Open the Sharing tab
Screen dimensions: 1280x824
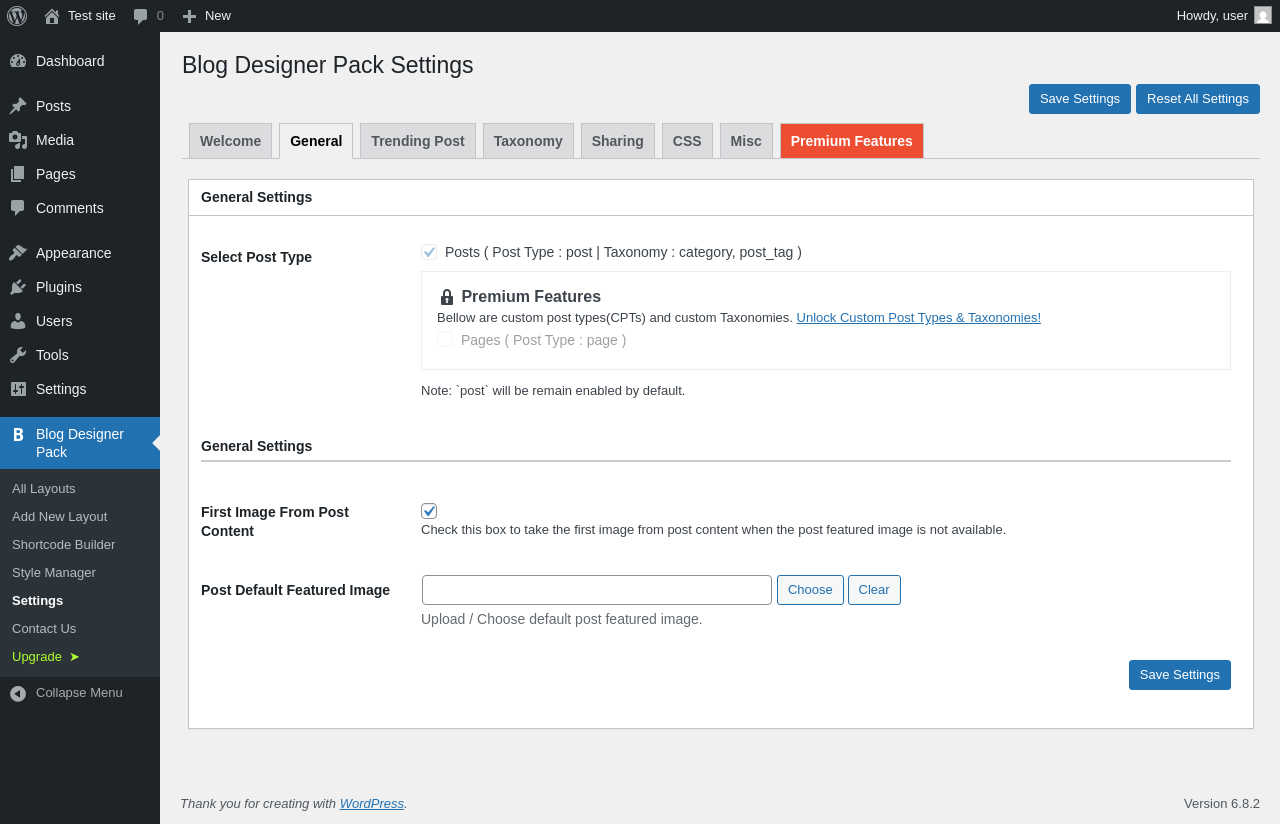618,141
